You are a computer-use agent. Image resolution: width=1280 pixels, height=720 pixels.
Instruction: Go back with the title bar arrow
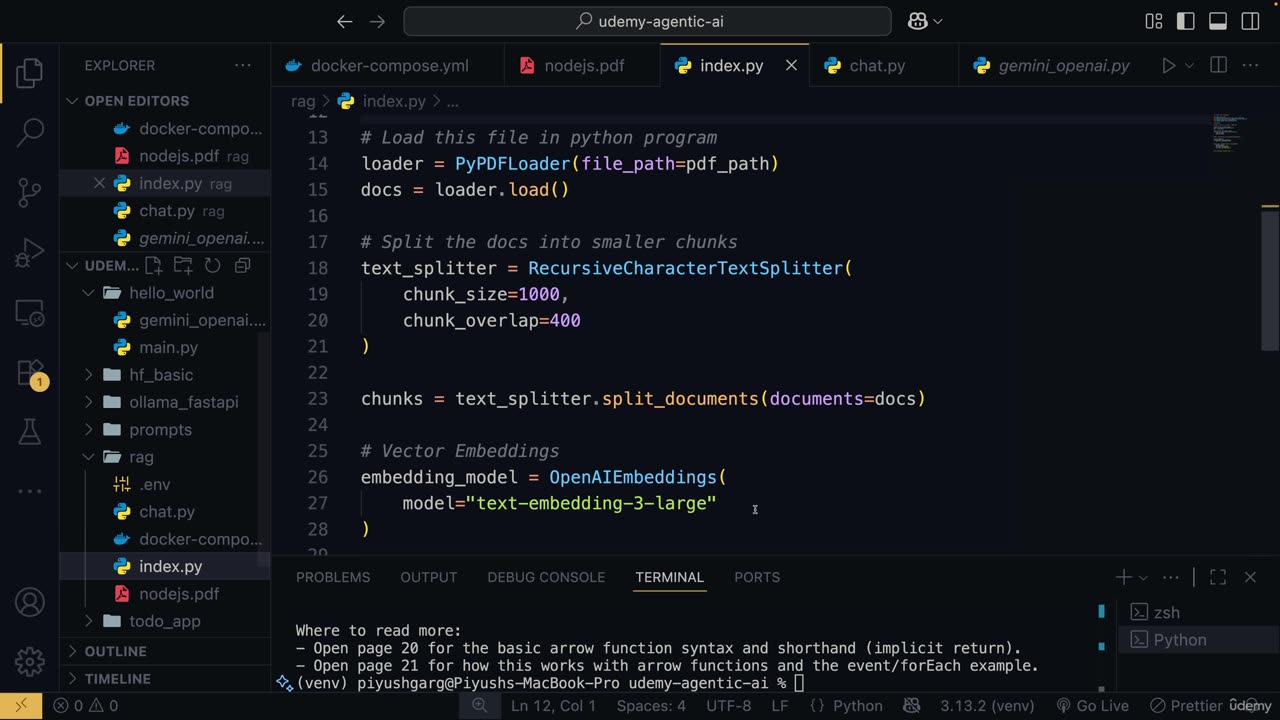[345, 21]
